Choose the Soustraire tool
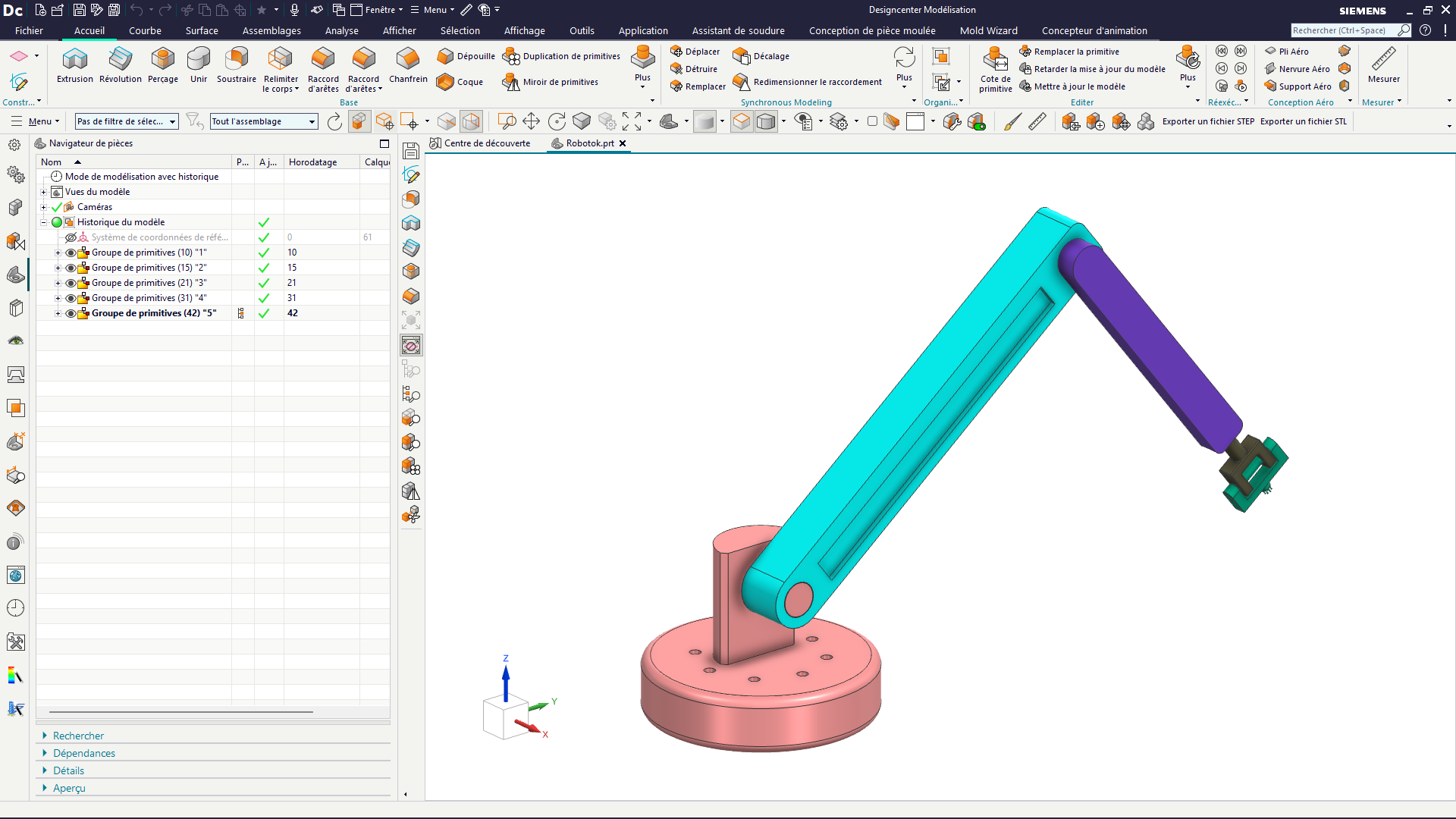 click(x=237, y=65)
